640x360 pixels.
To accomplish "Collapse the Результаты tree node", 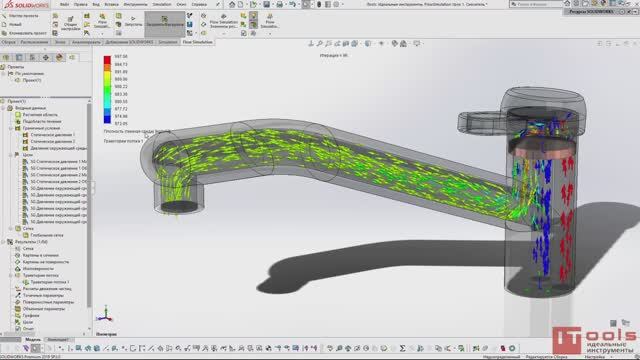I will (x=4, y=242).
